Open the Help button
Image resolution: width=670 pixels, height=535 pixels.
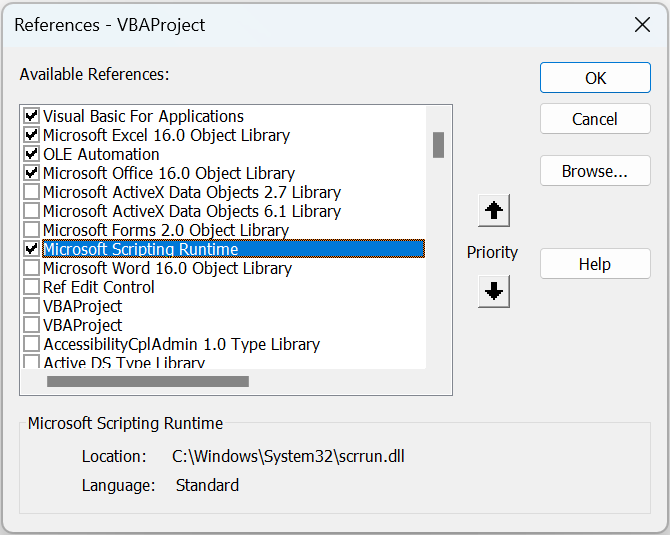pyautogui.click(x=595, y=264)
